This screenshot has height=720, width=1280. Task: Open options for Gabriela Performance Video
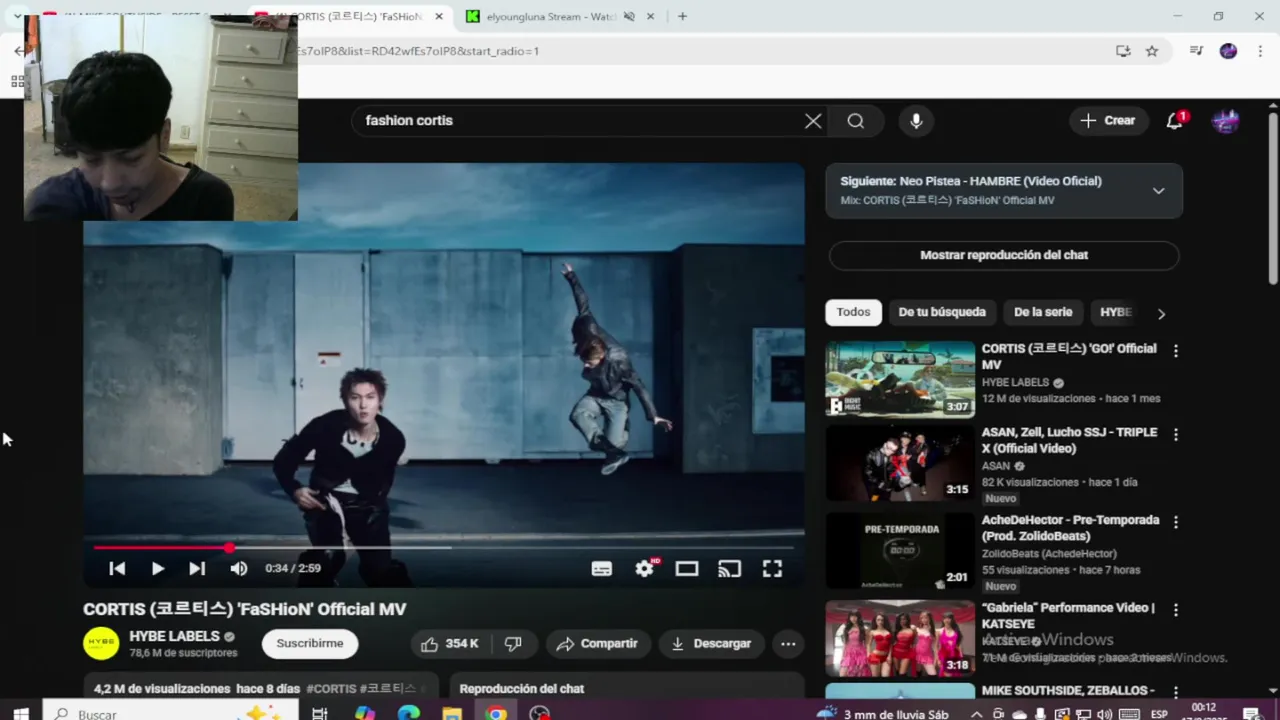click(1176, 610)
